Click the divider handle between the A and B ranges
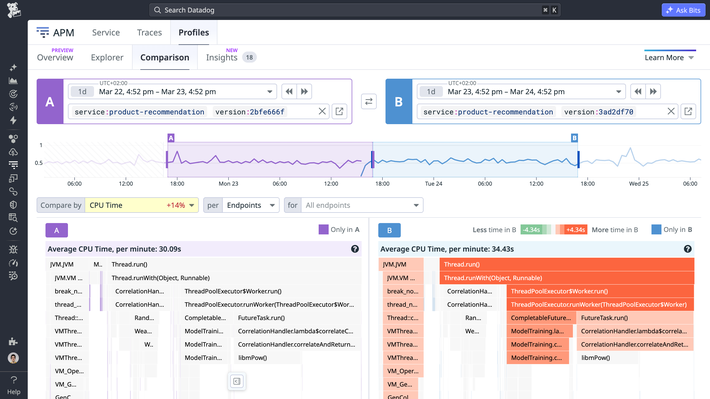The width and height of the screenshot is (710, 399). 373,159
